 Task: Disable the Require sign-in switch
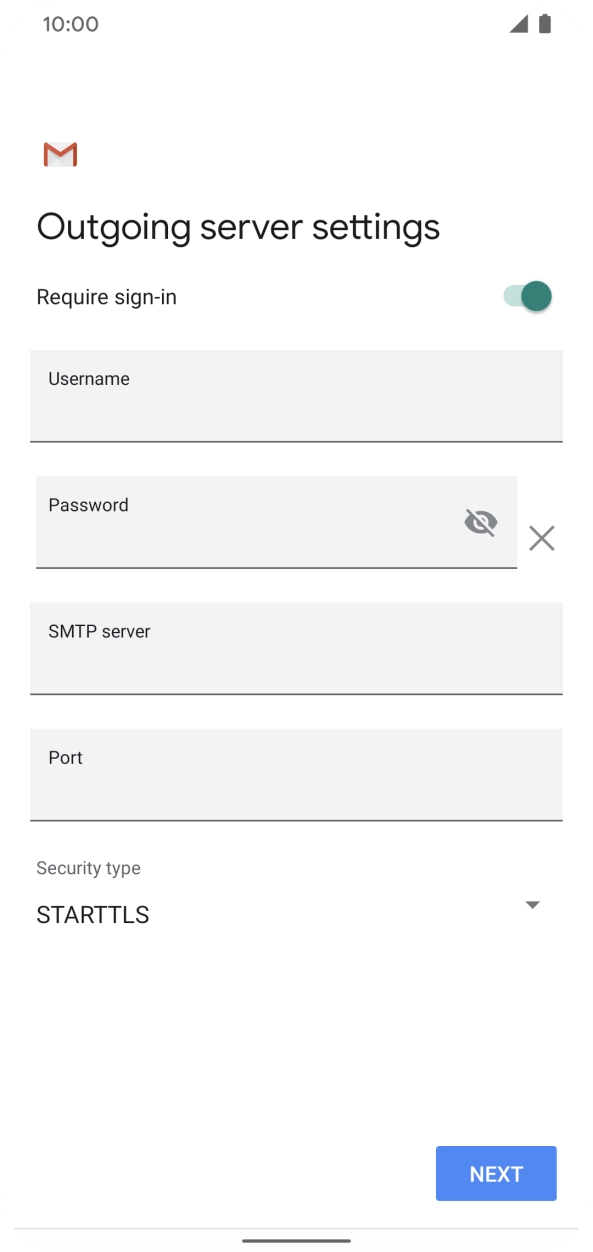(527, 296)
